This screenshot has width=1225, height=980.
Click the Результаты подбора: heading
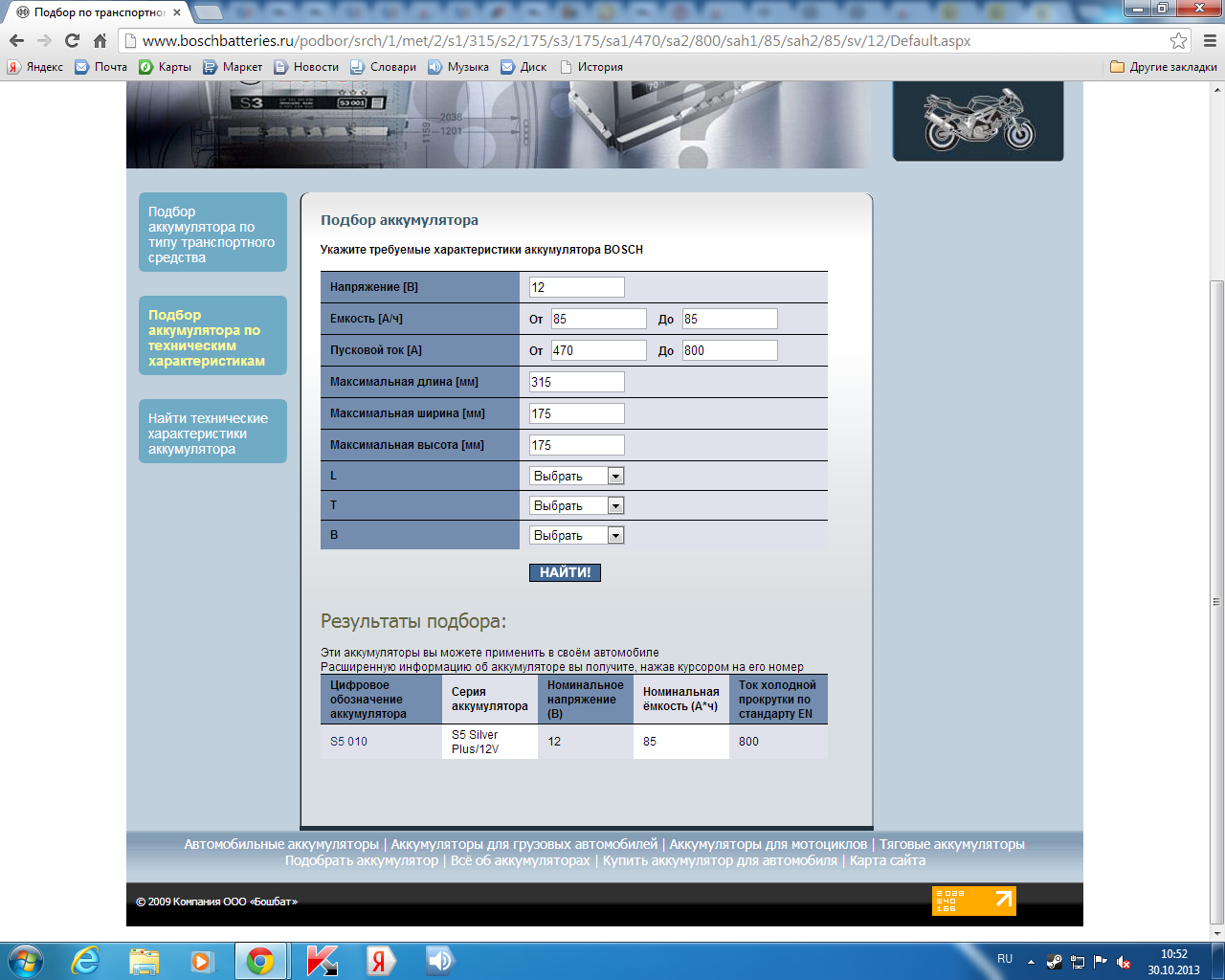coord(413,621)
